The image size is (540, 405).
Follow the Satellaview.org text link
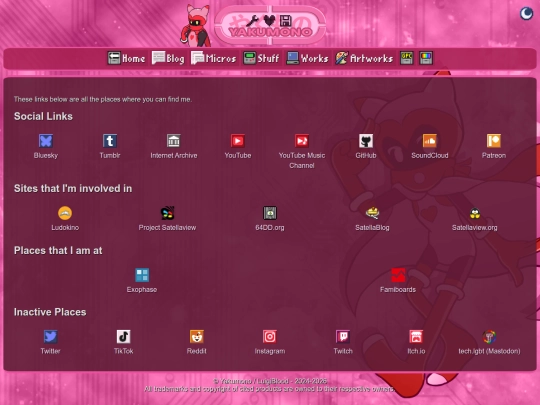click(x=475, y=227)
